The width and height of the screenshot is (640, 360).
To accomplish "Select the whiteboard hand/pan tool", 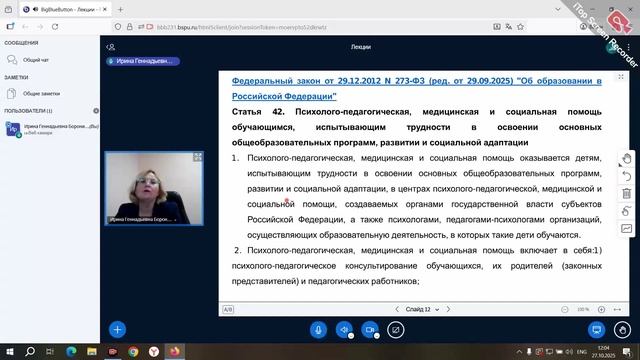I will 627,158.
